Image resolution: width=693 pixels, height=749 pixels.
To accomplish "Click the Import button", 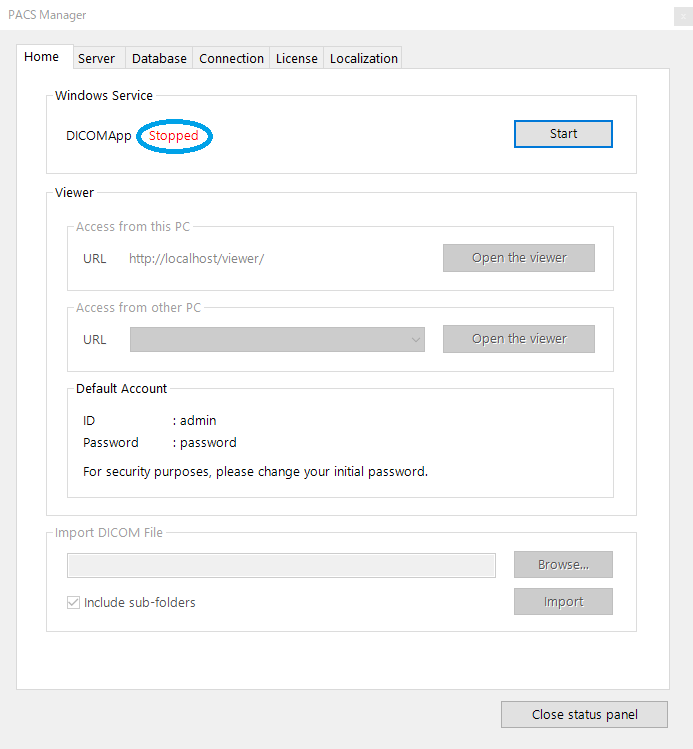I will [563, 601].
